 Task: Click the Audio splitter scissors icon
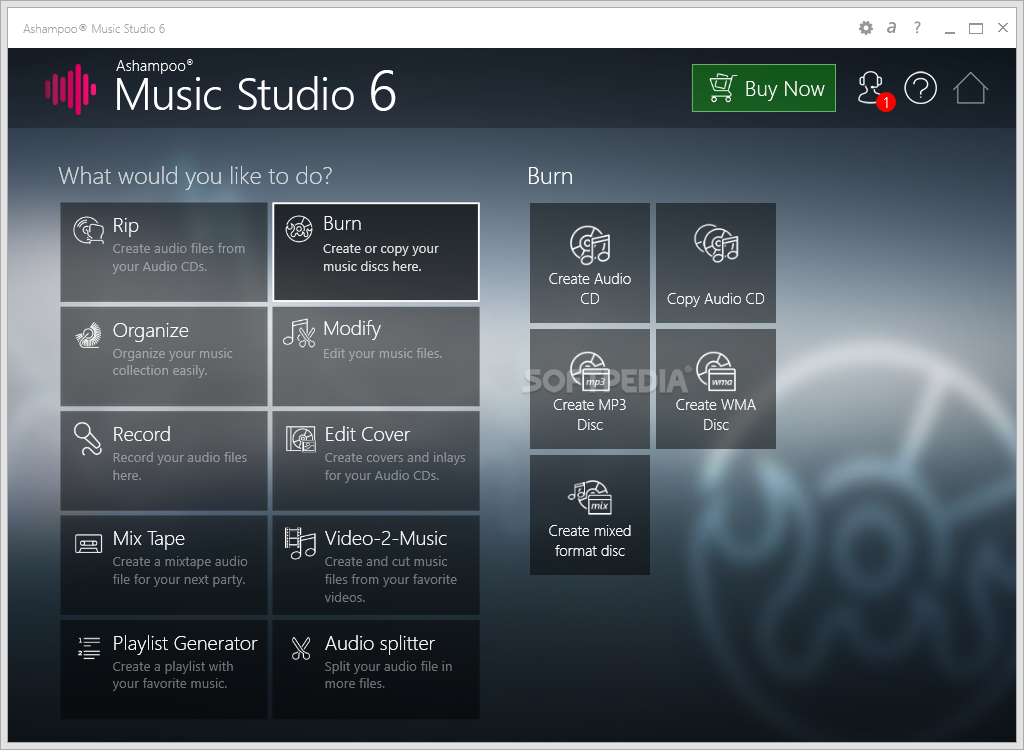(x=300, y=648)
